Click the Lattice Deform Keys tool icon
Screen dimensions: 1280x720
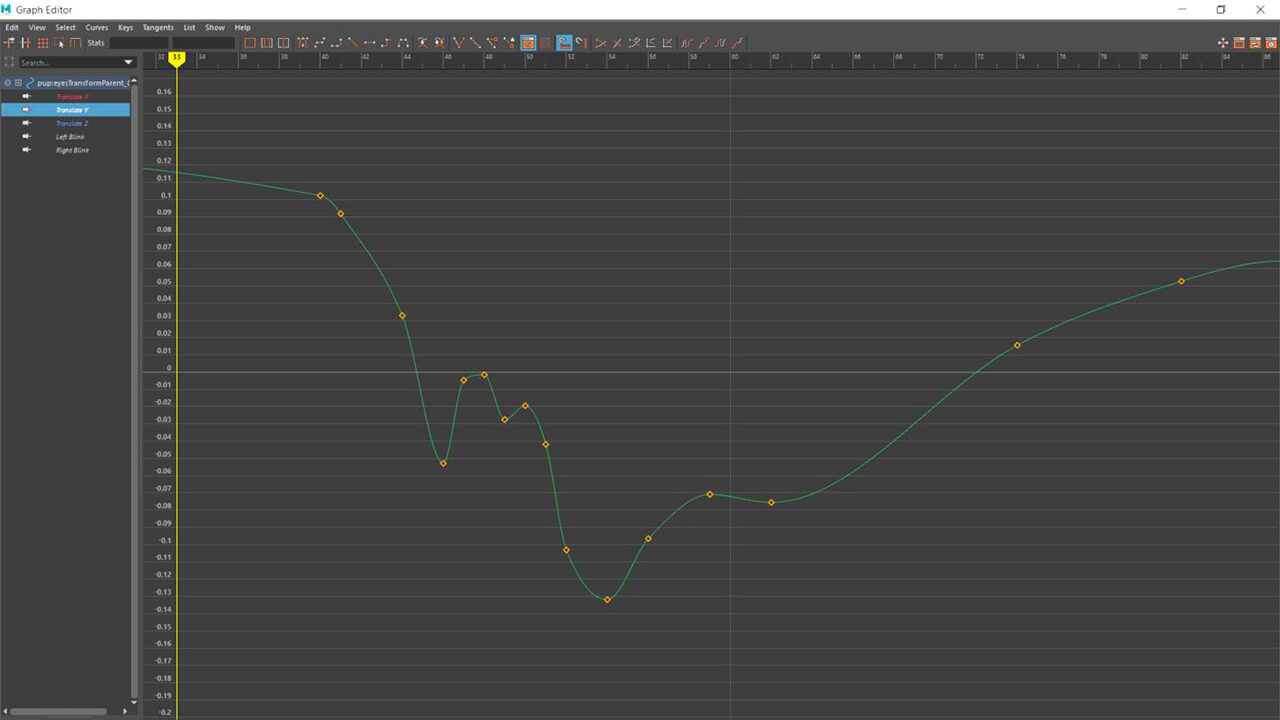pos(43,43)
